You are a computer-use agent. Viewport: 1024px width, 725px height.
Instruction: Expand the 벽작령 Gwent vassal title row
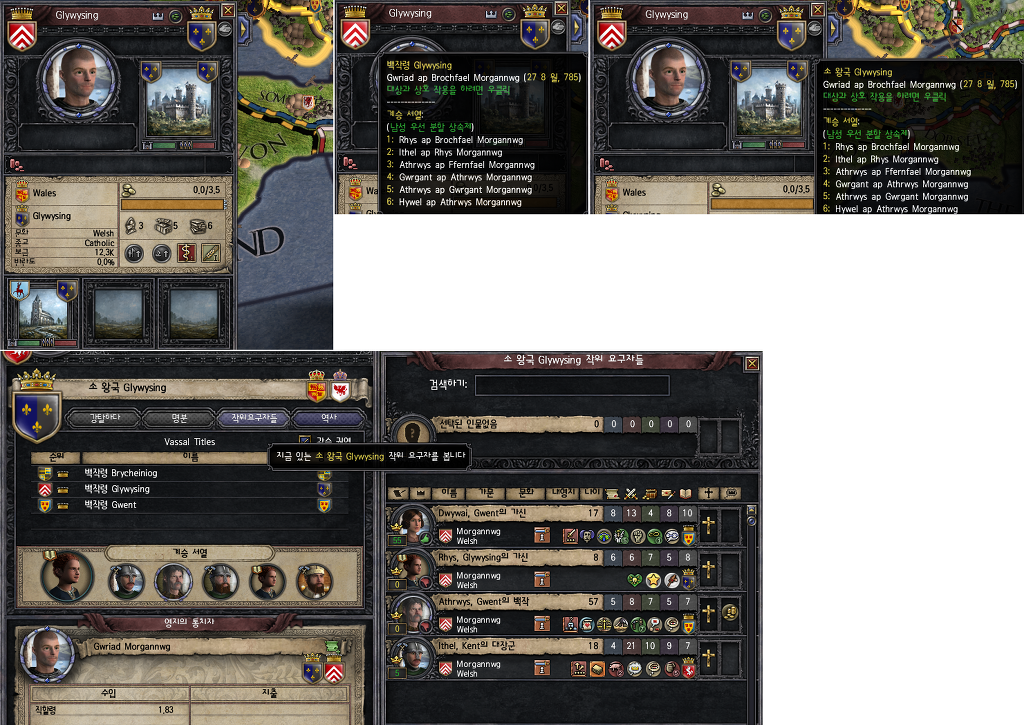(x=189, y=505)
